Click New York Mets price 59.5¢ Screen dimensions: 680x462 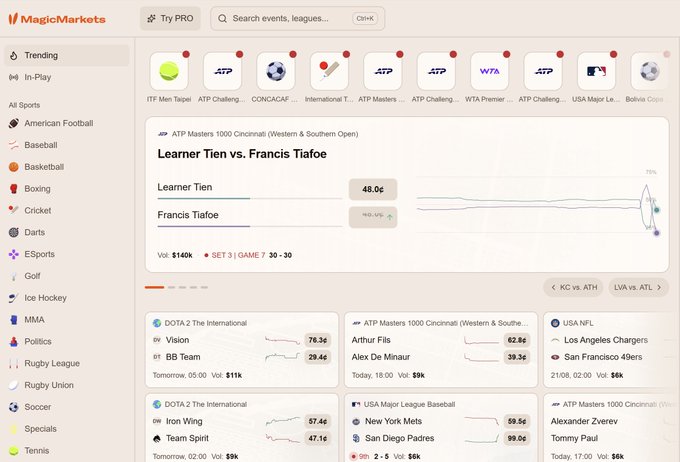coord(517,421)
